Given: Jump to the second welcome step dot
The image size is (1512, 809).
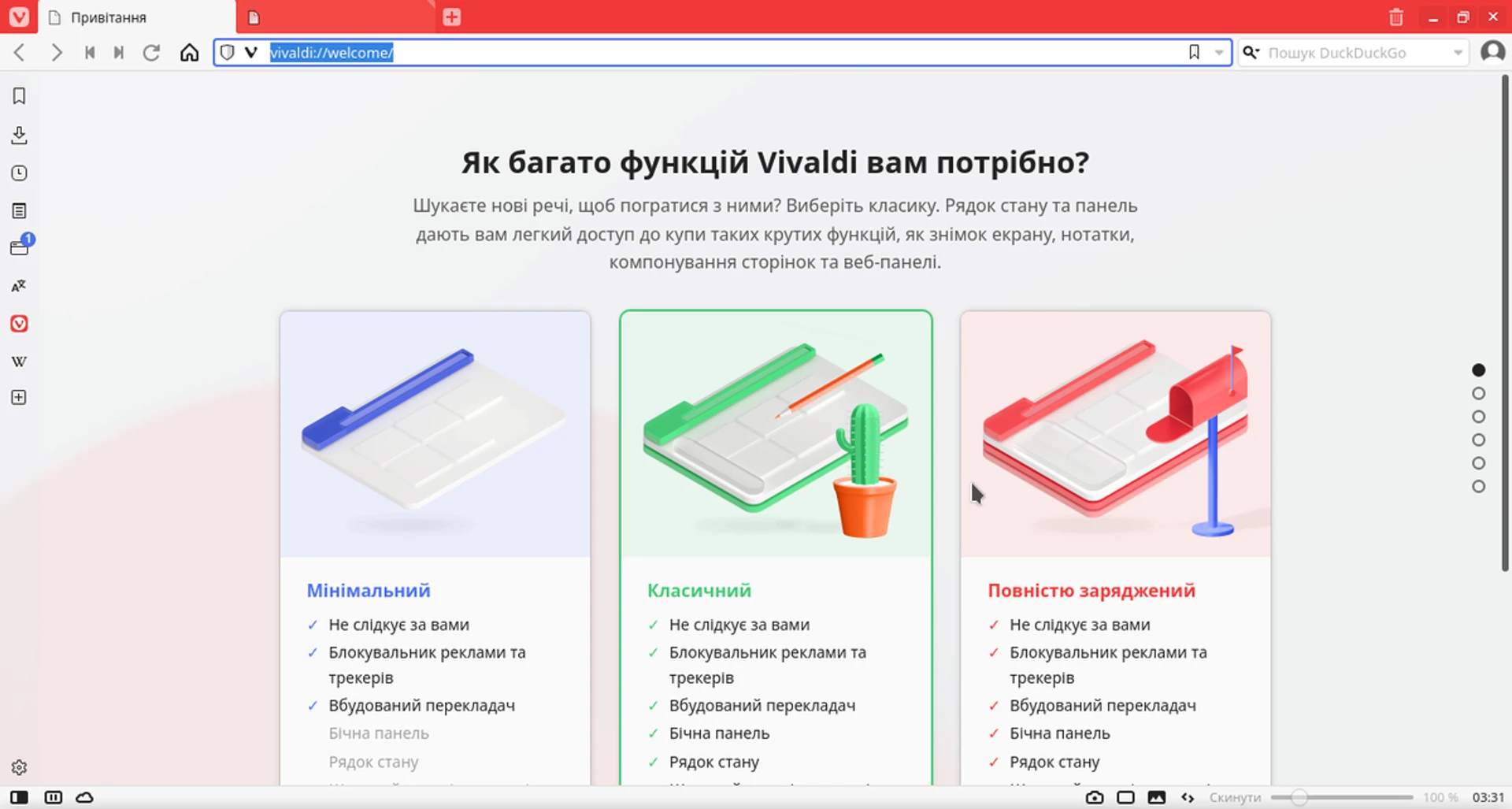Looking at the screenshot, I should pyautogui.click(x=1478, y=393).
